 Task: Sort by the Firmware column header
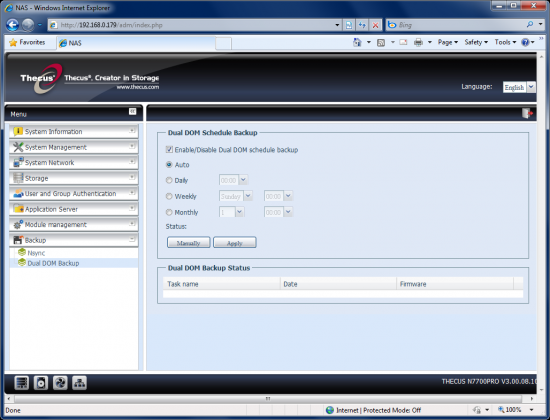click(455, 284)
